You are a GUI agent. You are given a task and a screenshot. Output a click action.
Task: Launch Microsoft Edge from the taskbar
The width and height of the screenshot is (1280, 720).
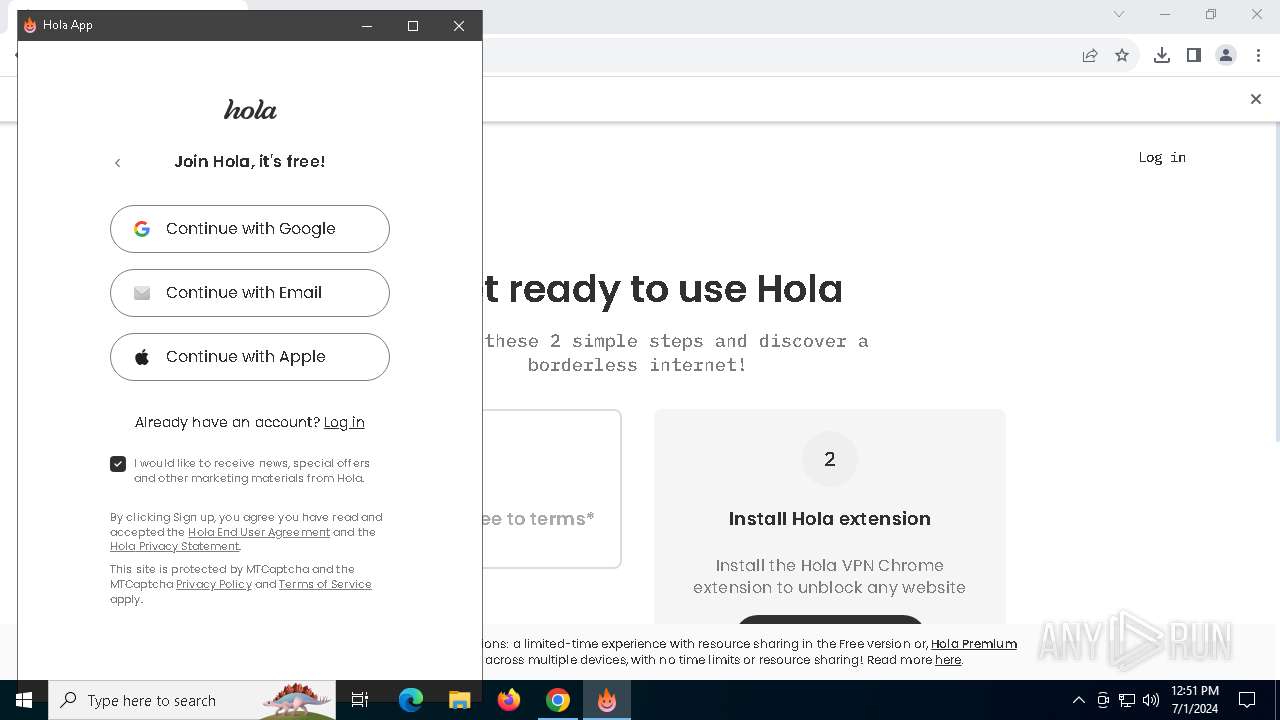pyautogui.click(x=411, y=700)
